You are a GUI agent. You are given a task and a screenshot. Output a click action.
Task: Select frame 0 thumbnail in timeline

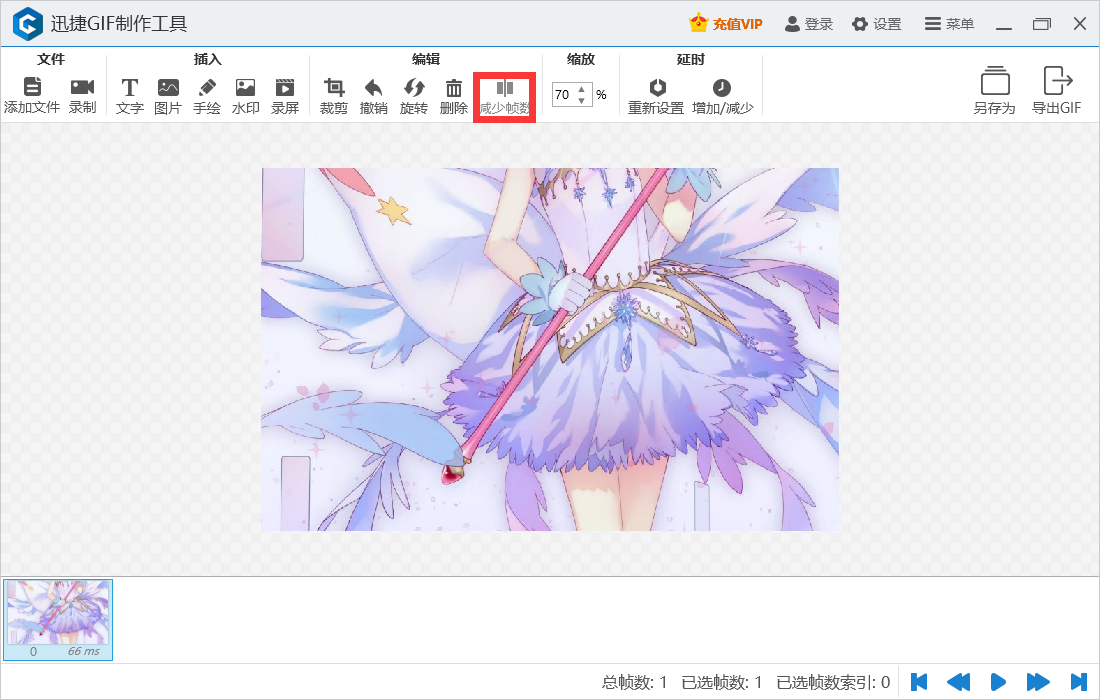coord(58,620)
